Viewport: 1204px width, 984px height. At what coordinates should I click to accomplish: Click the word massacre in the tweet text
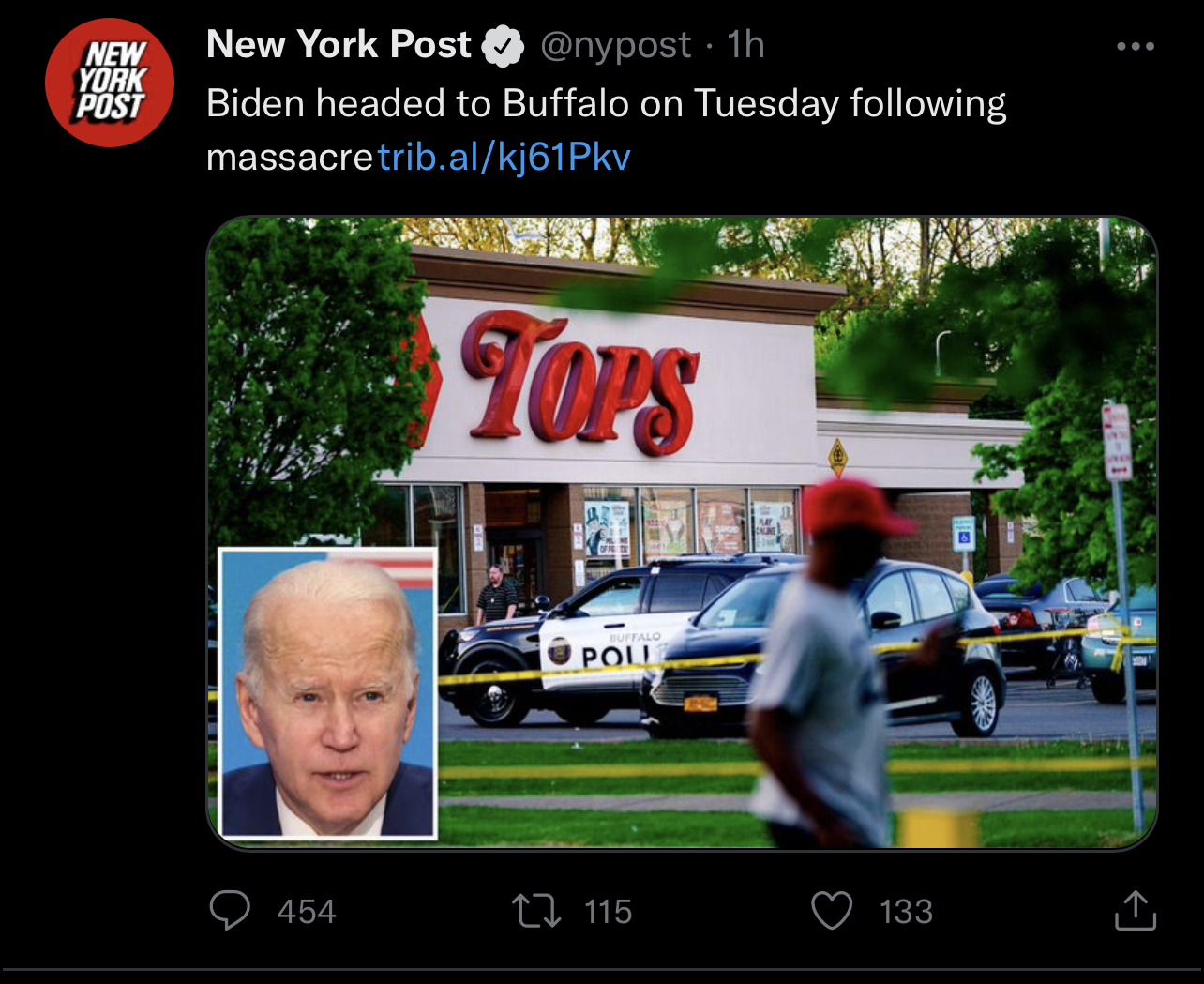coord(290,159)
